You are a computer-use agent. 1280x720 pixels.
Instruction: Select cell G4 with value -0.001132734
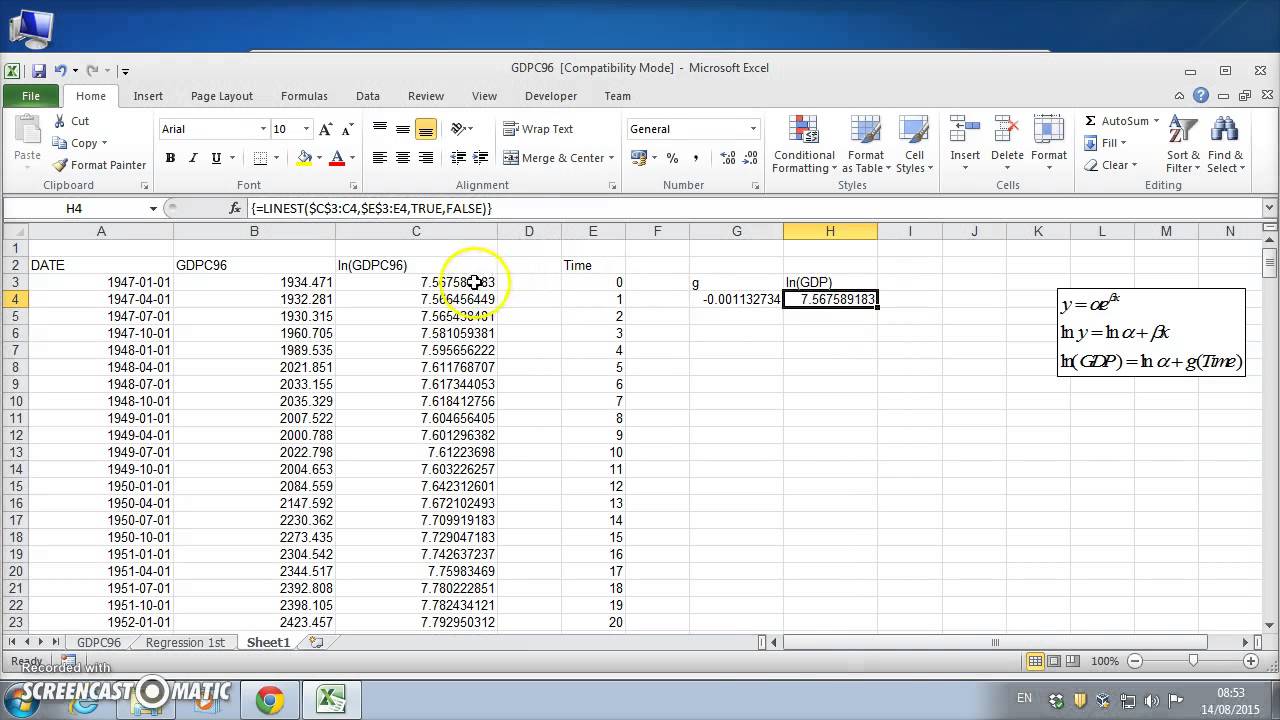[x=736, y=299]
